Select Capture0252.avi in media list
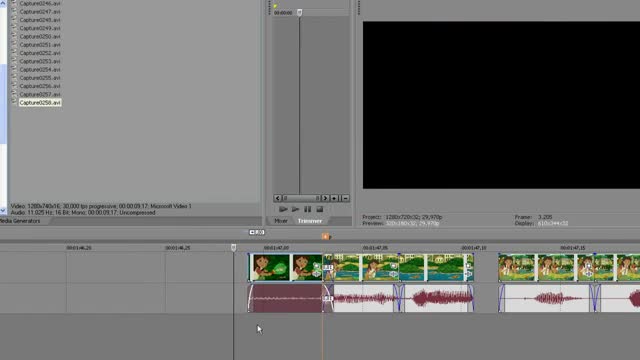 coord(40,53)
